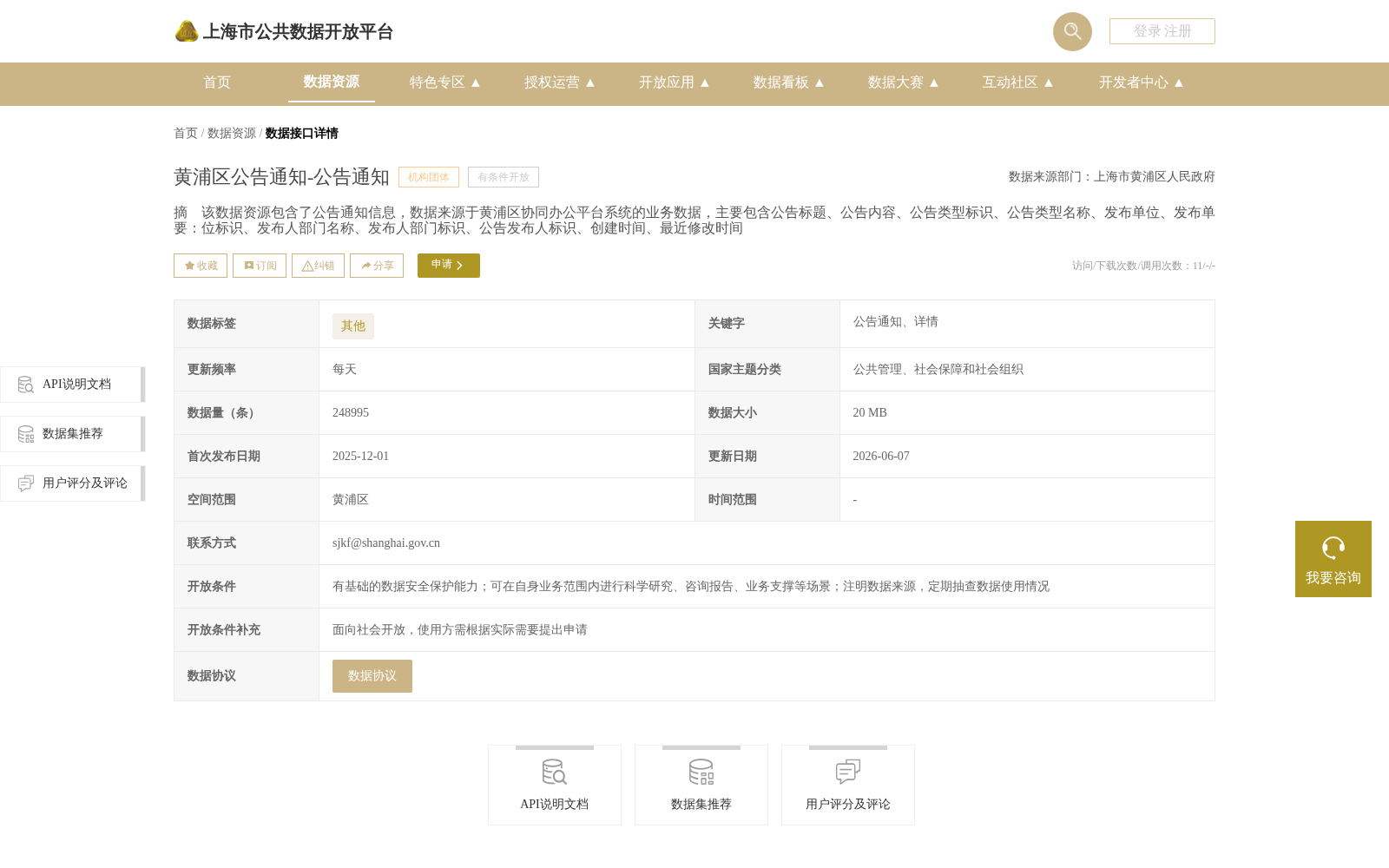
Task: Open the search magnifier icon
Action: pyautogui.click(x=1072, y=31)
